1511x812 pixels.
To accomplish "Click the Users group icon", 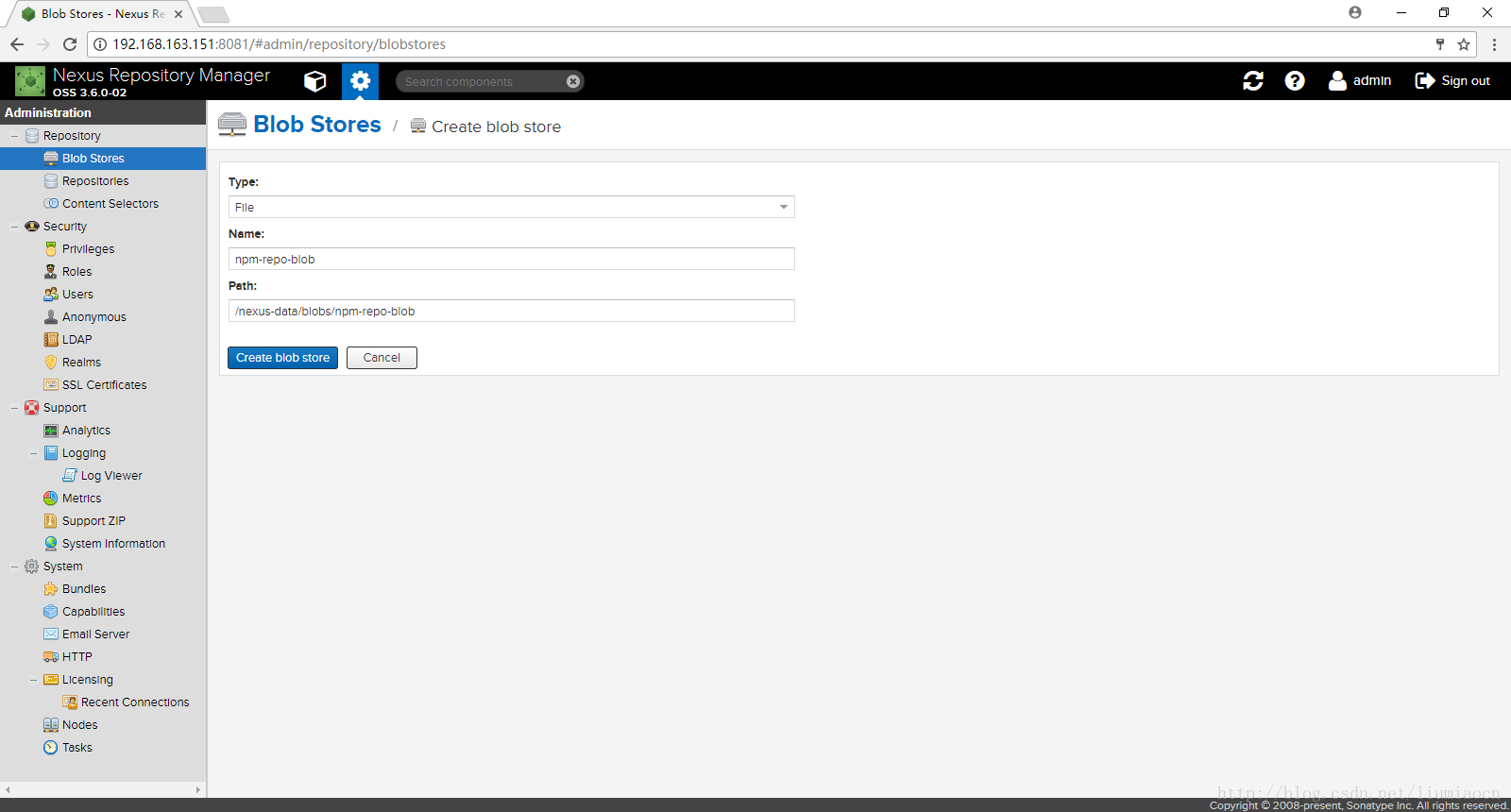I will pyautogui.click(x=51, y=295).
